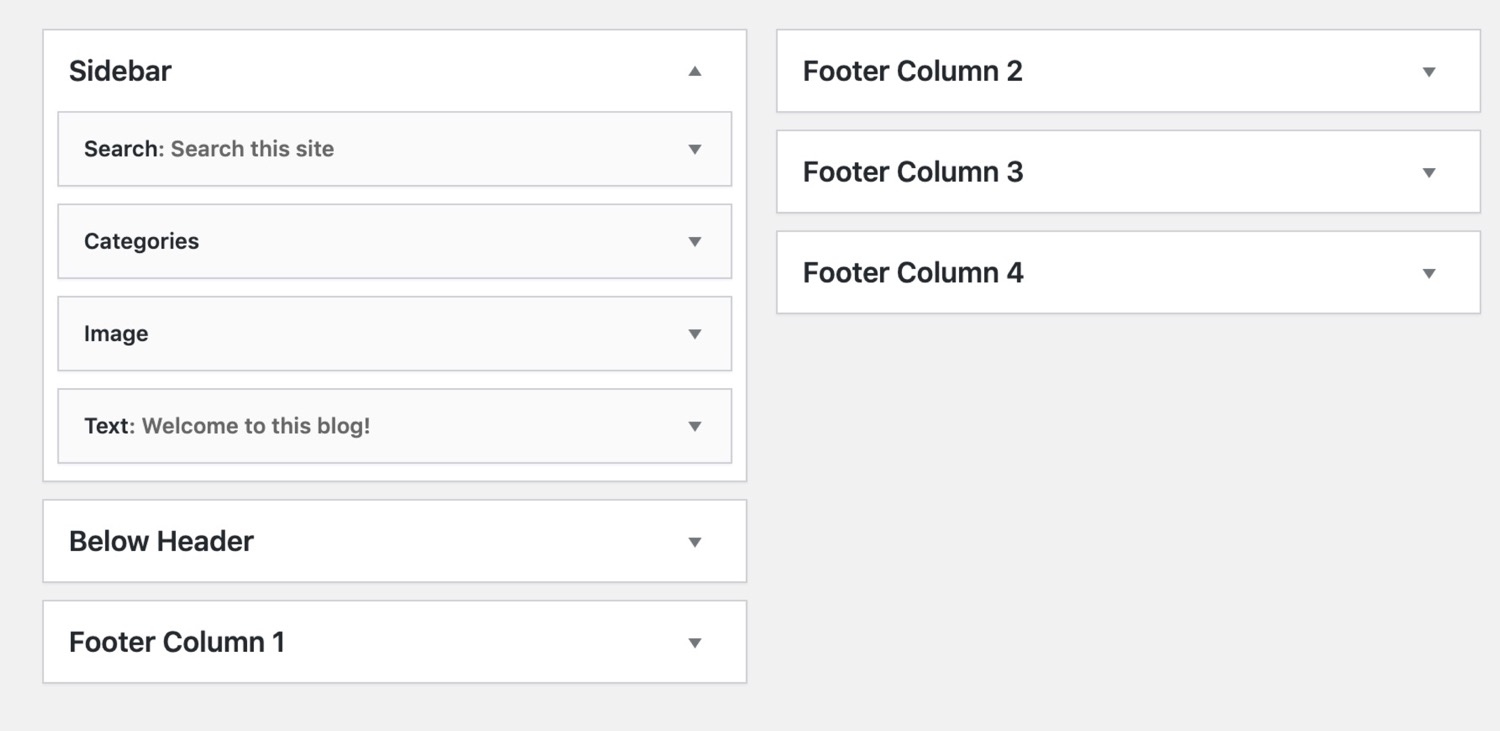The image size is (1500, 731).
Task: Click the Below Header heading text
Action: (x=161, y=542)
